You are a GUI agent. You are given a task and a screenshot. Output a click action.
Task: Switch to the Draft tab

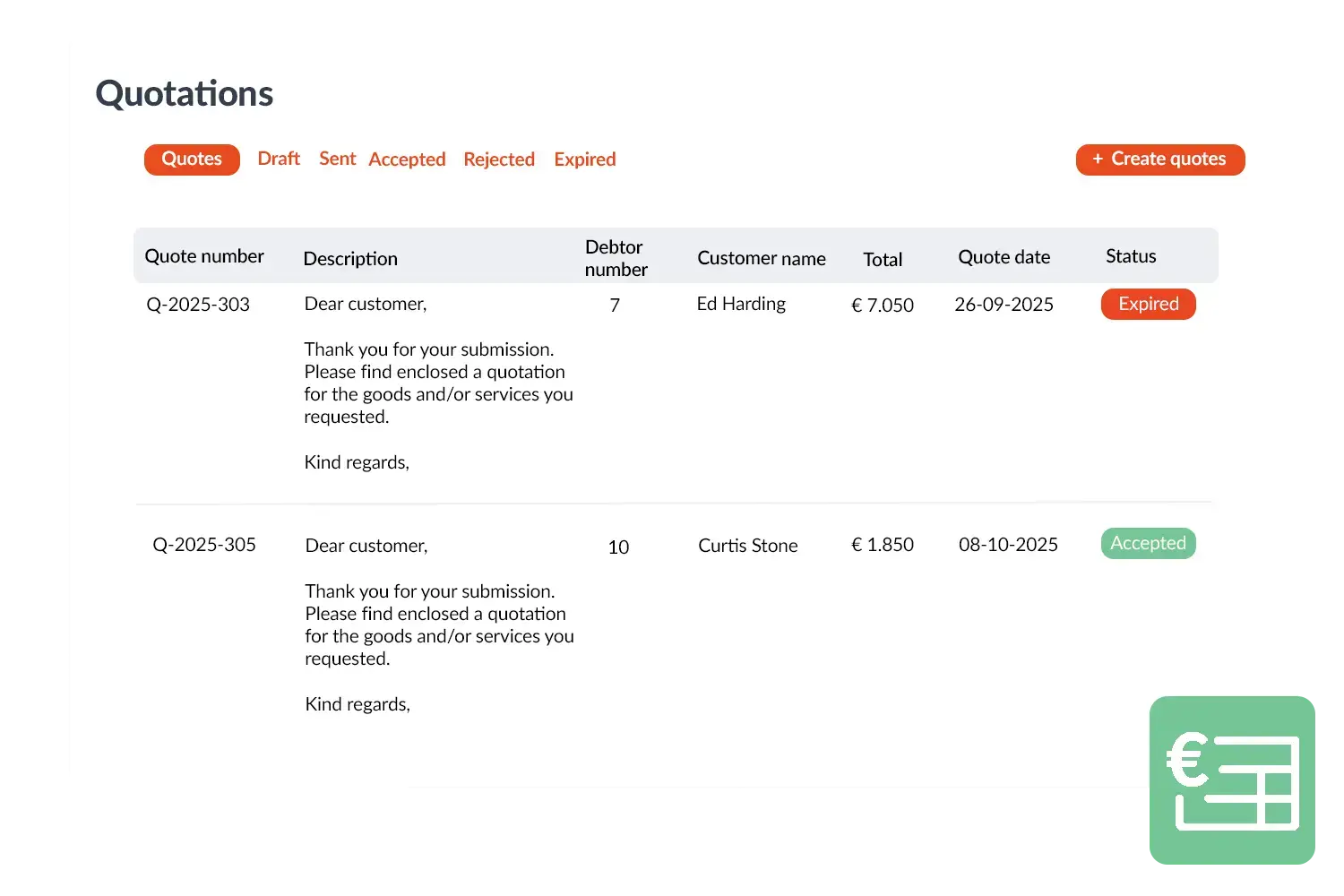tap(279, 159)
